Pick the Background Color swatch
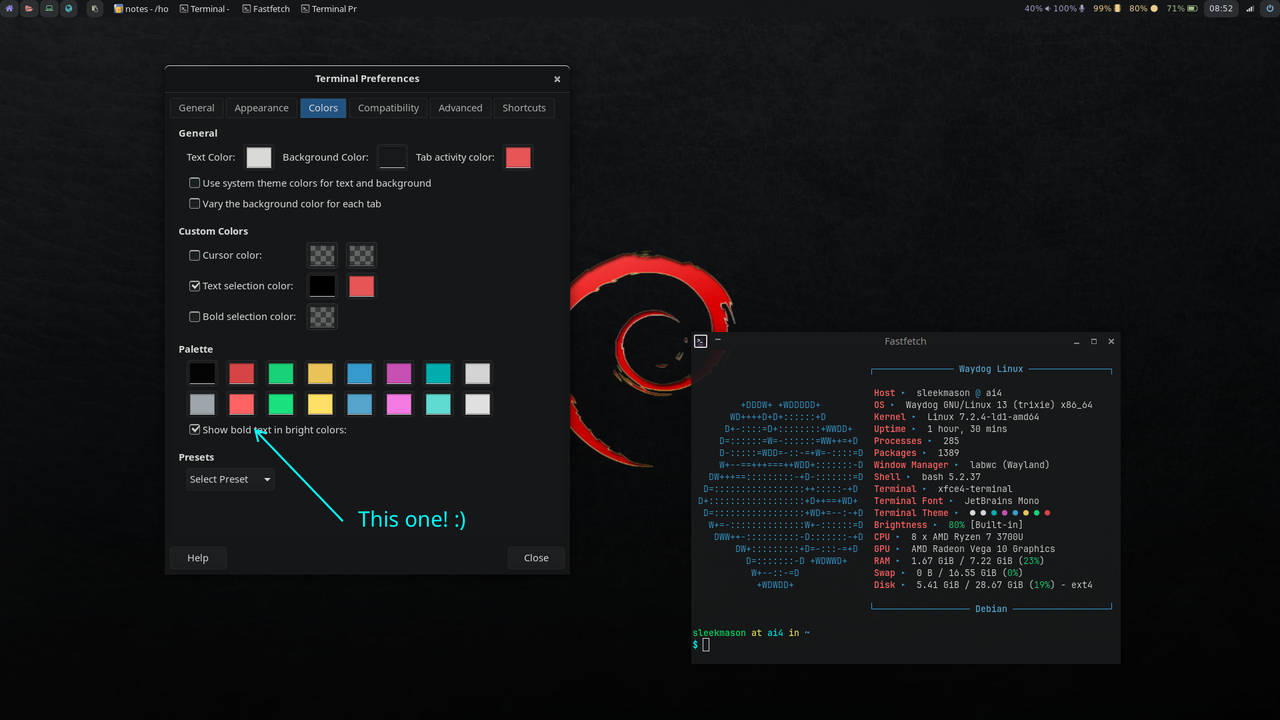 coord(392,157)
